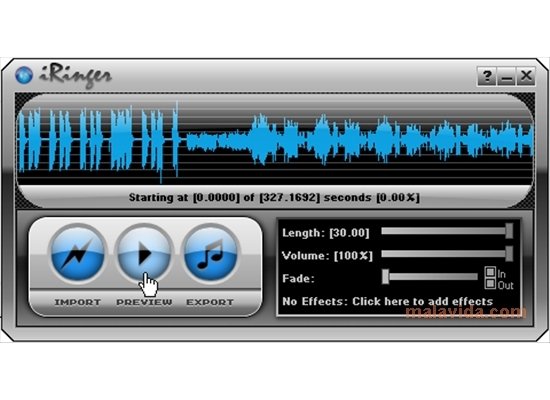
Task: Click the EXPORT label
Action: pyautogui.click(x=210, y=302)
